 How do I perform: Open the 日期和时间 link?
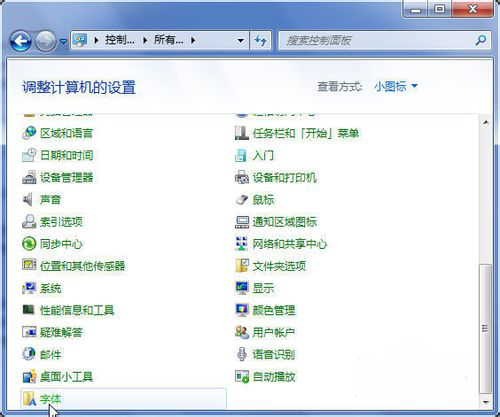click(x=66, y=155)
